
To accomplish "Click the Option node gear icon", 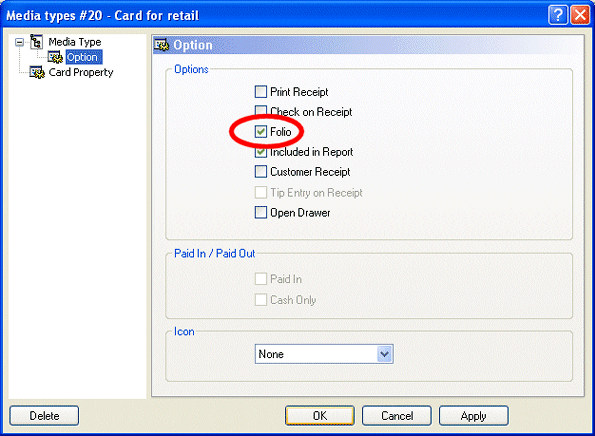I will (55, 57).
